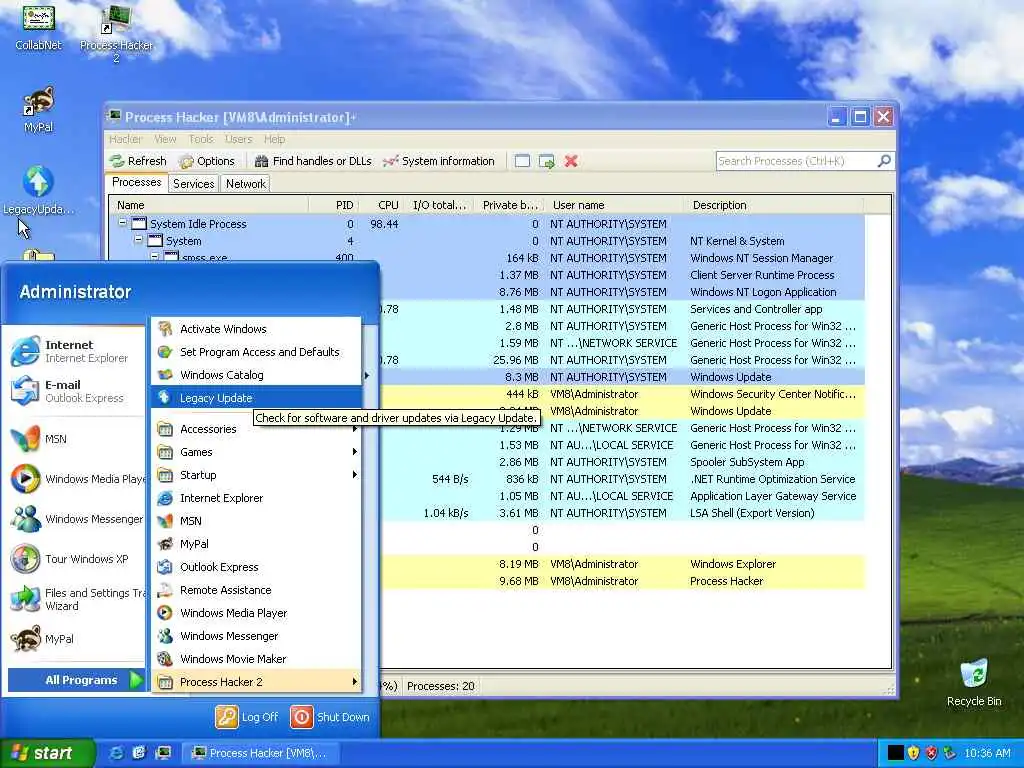Expand Startup submenu
This screenshot has width=1024, height=768.
click(x=257, y=475)
